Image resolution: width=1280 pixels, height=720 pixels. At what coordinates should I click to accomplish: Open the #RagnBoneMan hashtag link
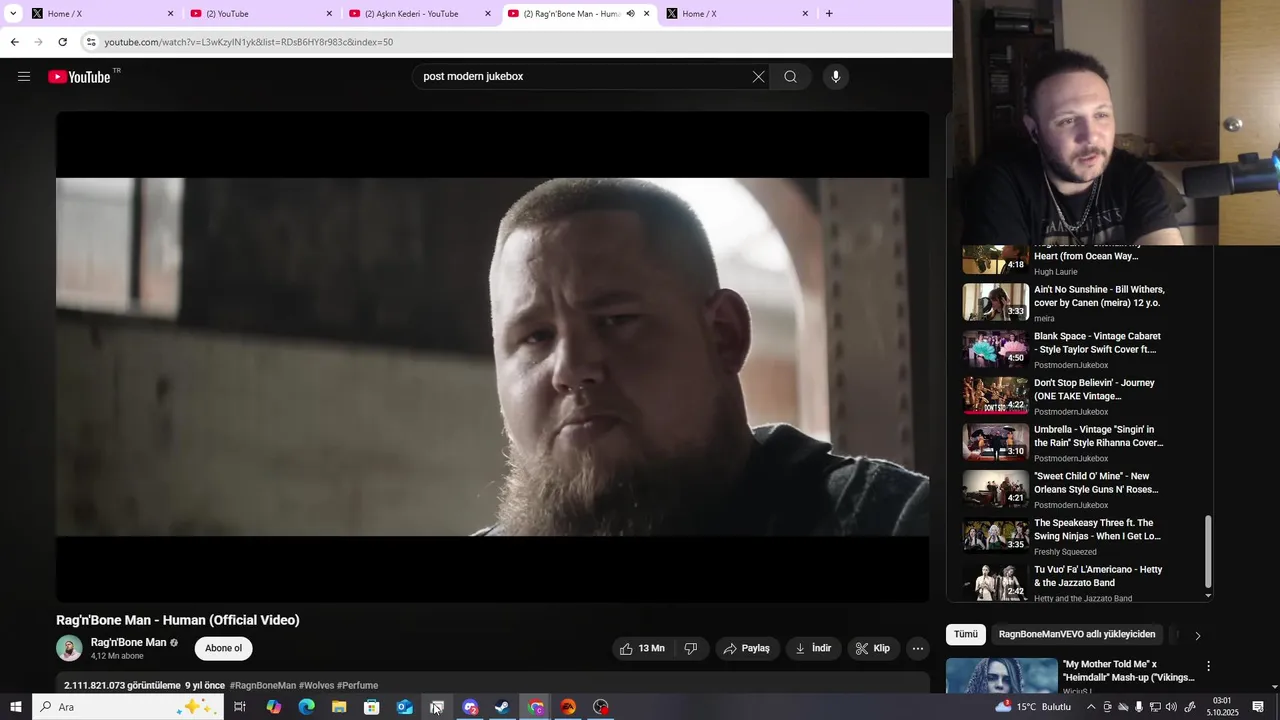click(263, 685)
